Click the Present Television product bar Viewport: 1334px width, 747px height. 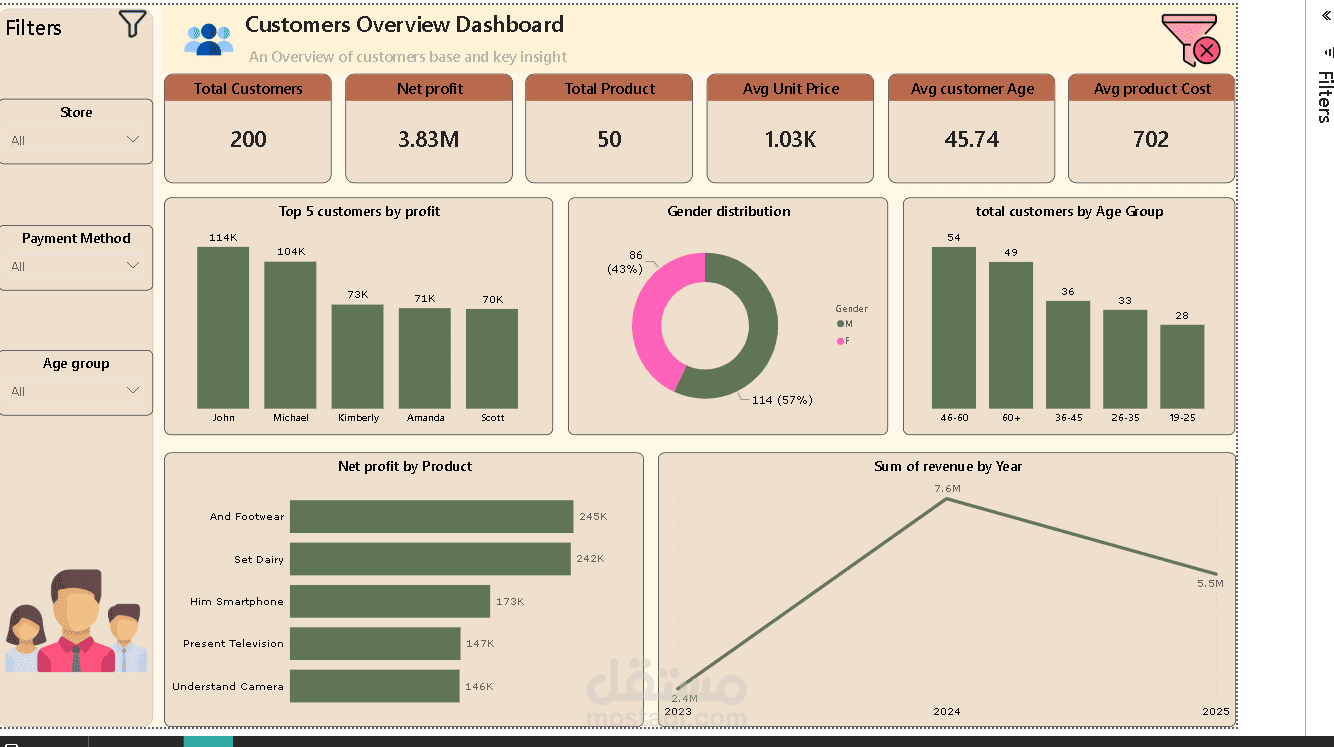pyautogui.click(x=375, y=644)
